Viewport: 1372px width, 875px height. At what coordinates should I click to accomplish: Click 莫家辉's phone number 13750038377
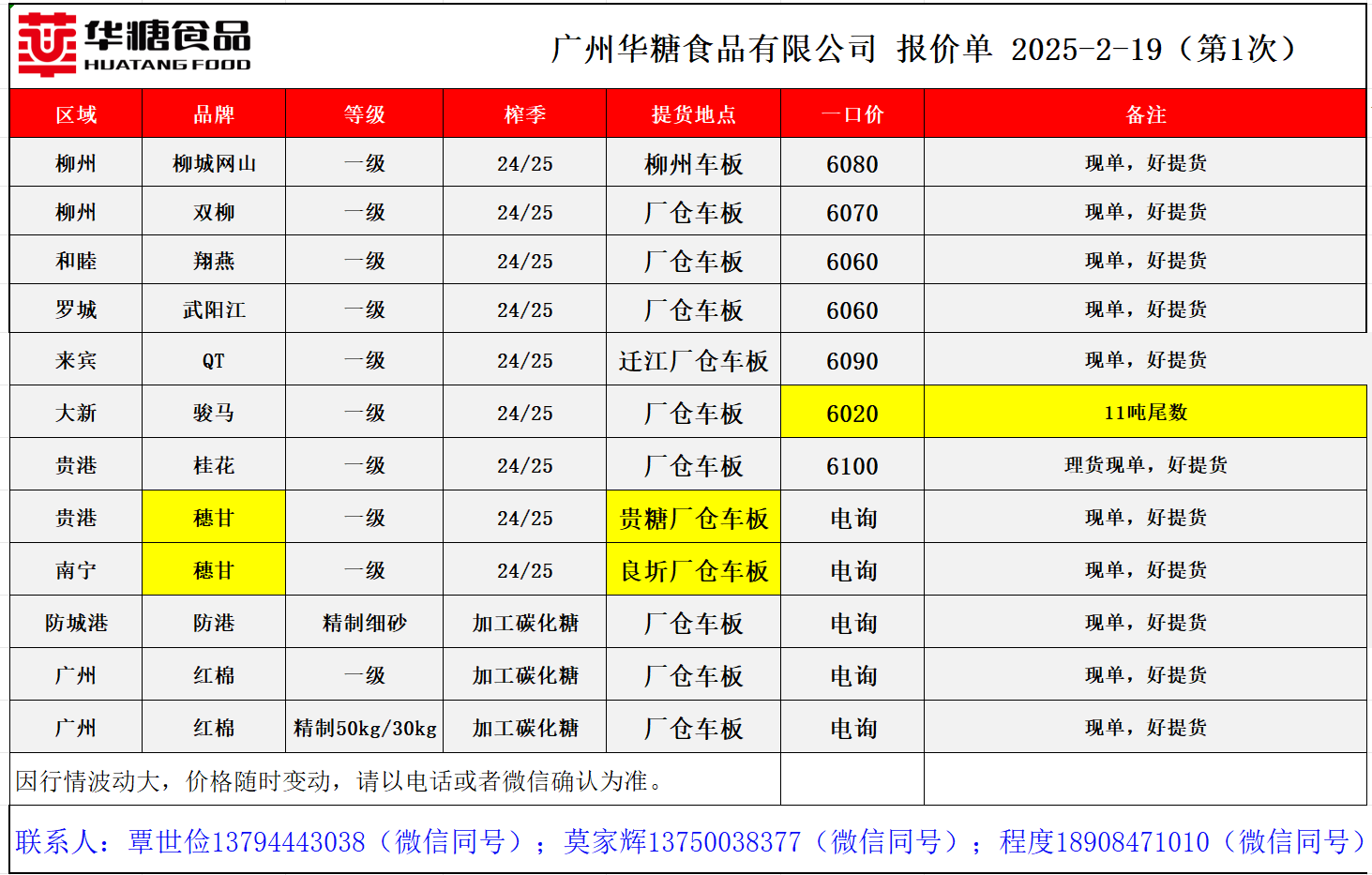coord(725,842)
